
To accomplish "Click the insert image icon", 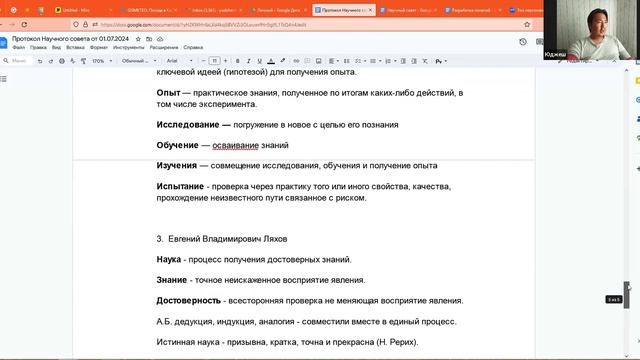I will coord(318,61).
